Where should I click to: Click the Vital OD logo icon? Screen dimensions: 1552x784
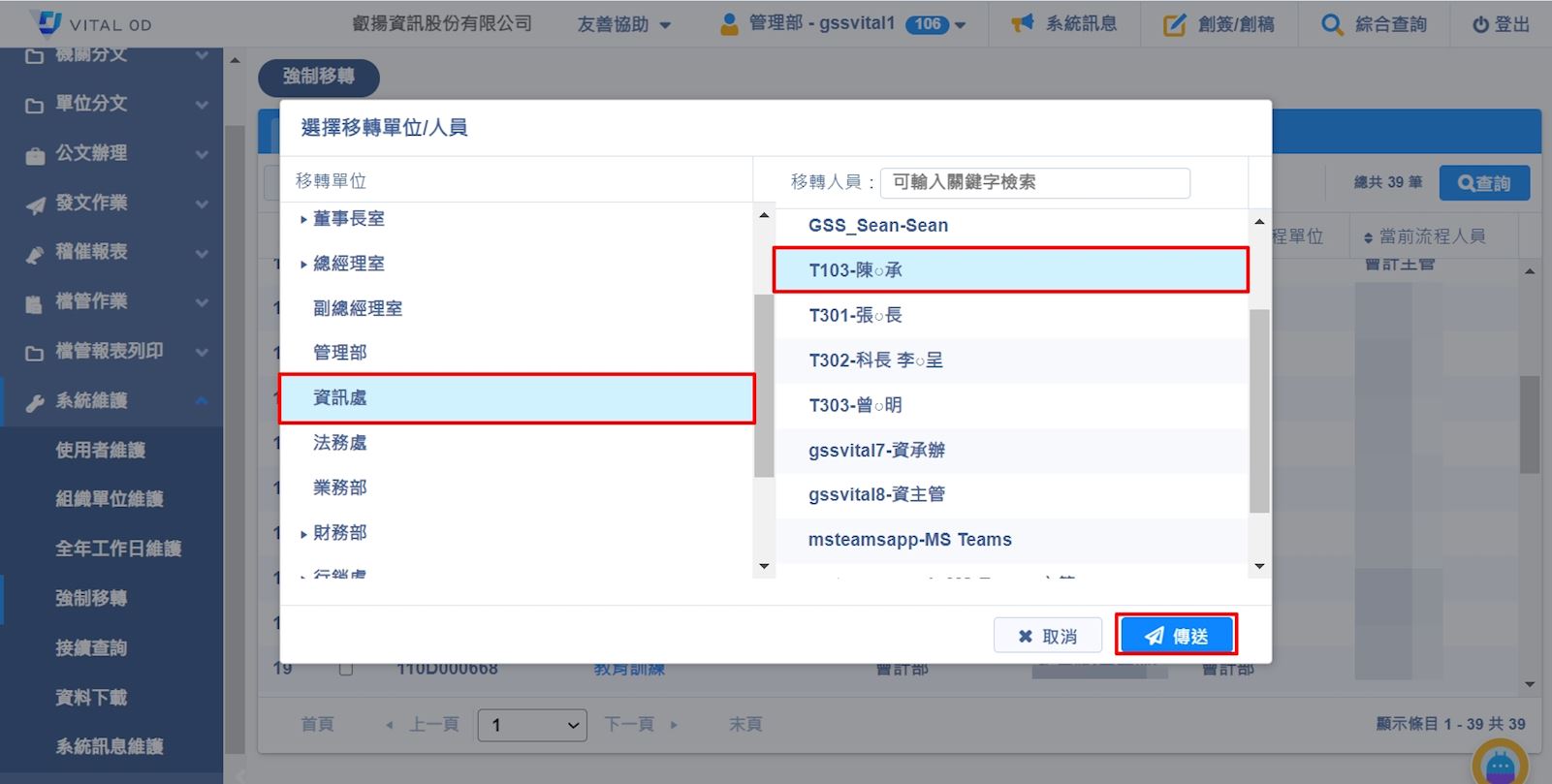(47, 21)
